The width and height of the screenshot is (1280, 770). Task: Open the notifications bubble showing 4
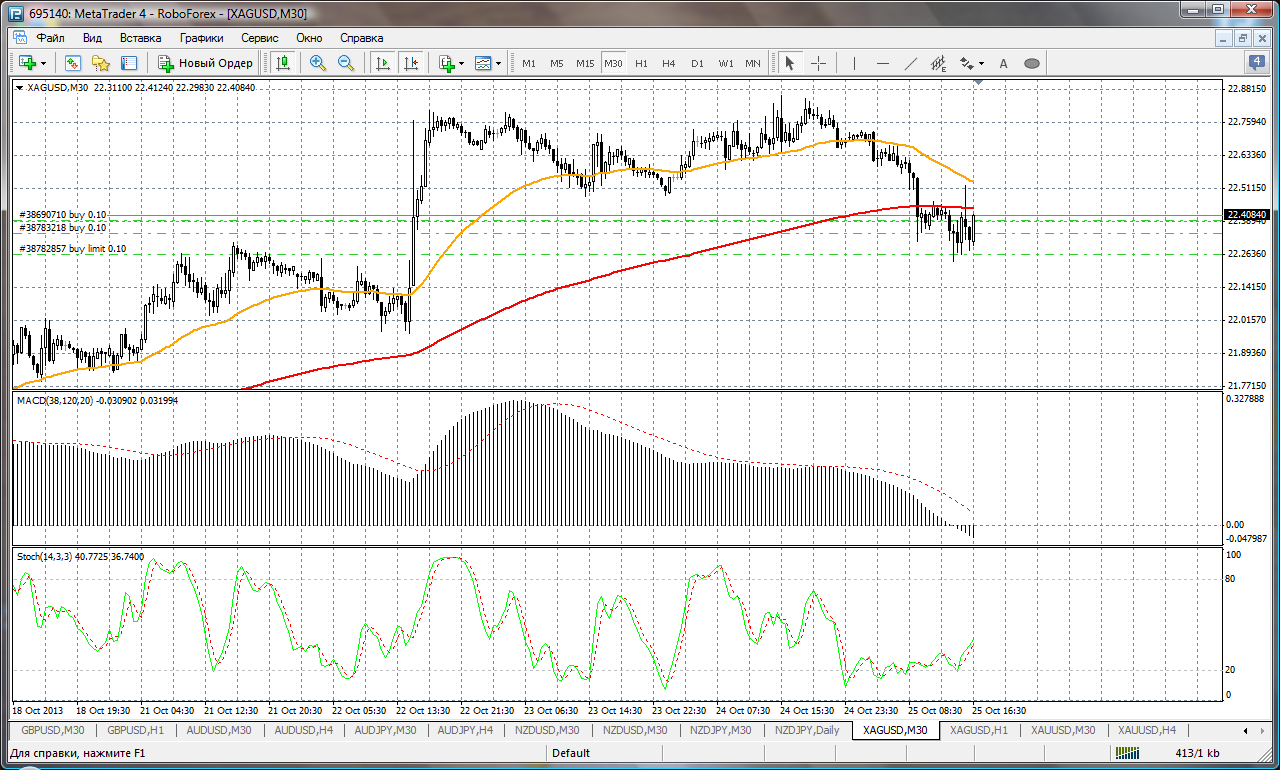(x=1258, y=63)
